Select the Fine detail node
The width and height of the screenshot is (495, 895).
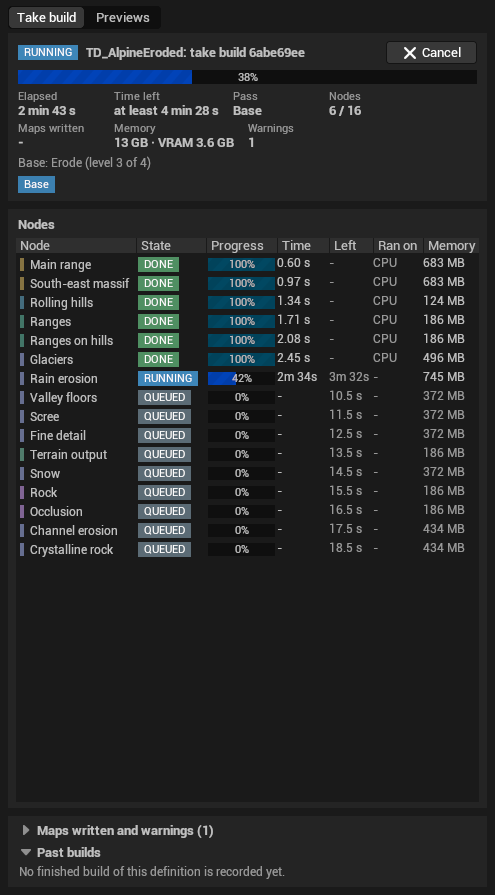(247, 435)
